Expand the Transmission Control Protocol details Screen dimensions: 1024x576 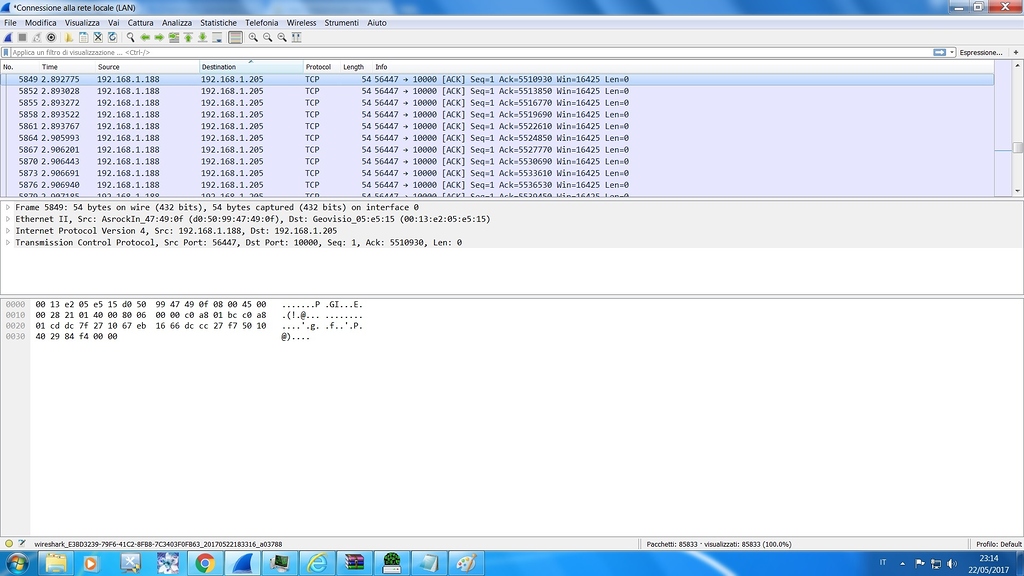(7, 242)
